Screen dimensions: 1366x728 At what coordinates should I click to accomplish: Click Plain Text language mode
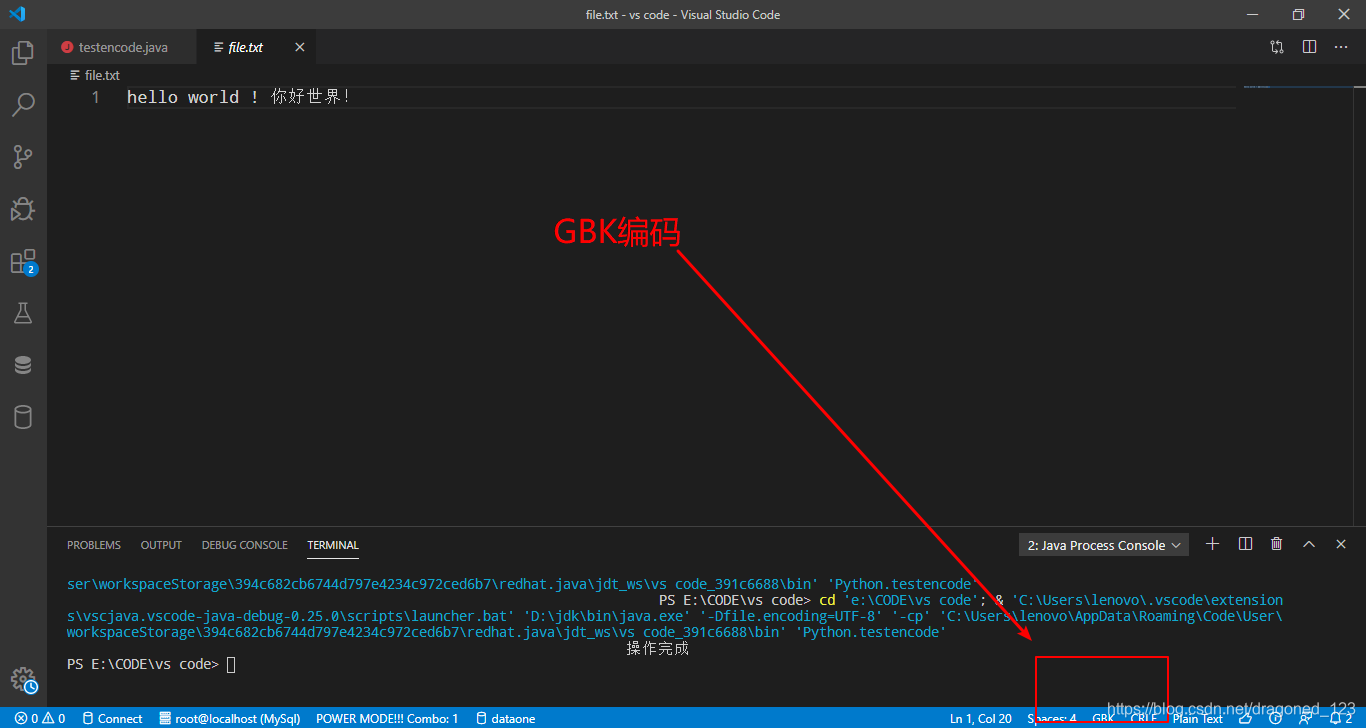coord(1198,718)
